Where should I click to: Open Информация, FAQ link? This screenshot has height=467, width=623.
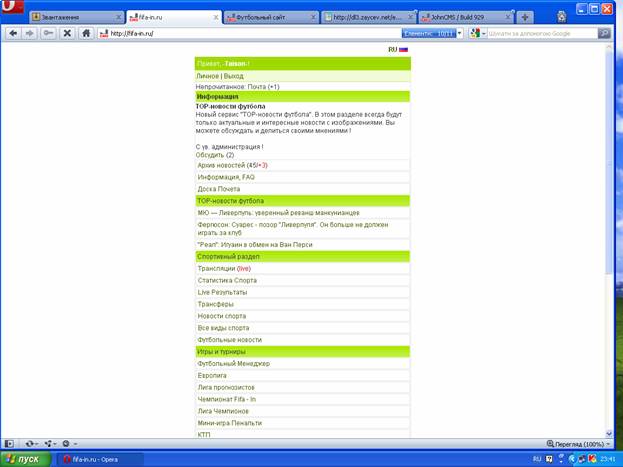[x=226, y=177]
